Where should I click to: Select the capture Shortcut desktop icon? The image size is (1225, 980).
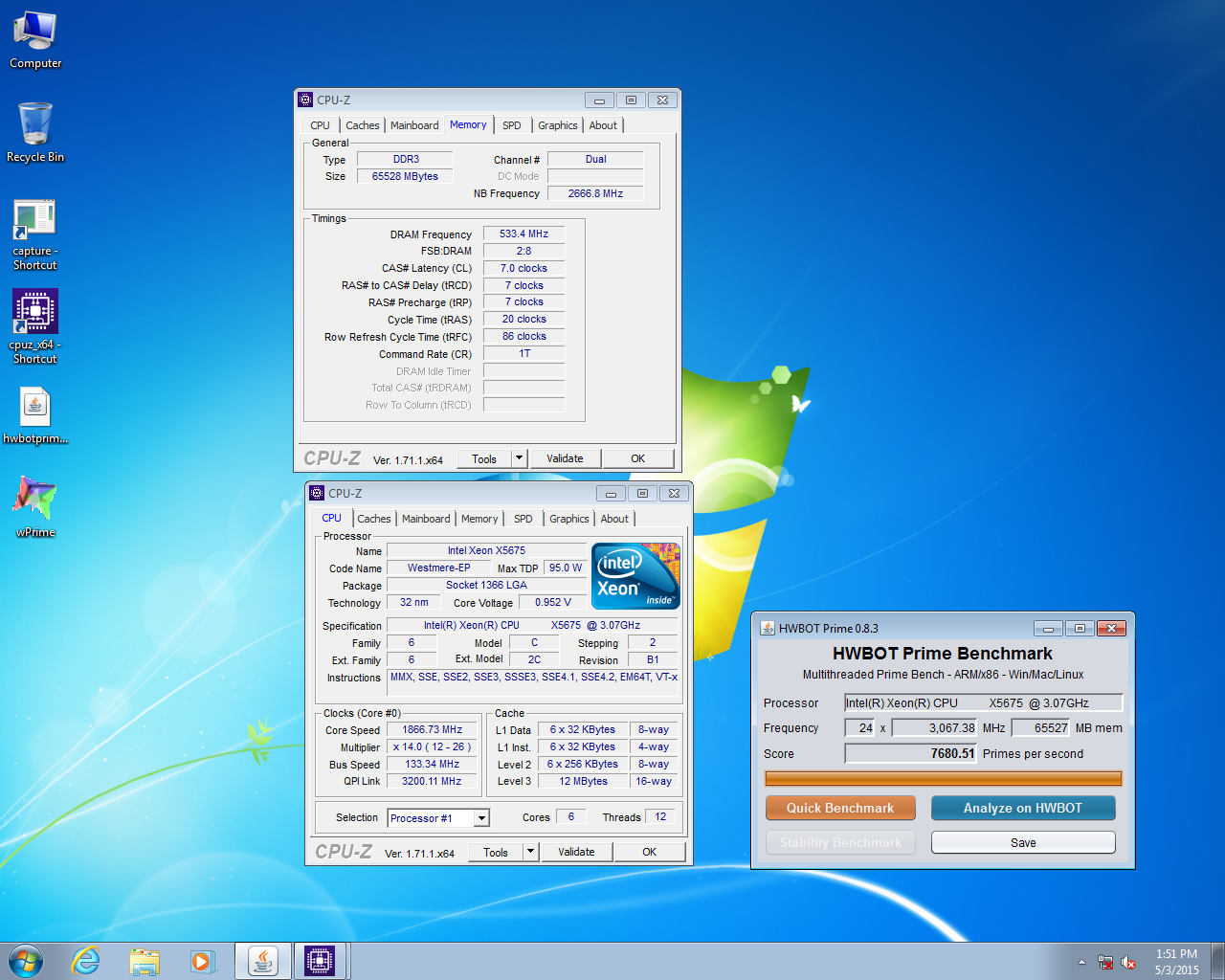pos(35,234)
